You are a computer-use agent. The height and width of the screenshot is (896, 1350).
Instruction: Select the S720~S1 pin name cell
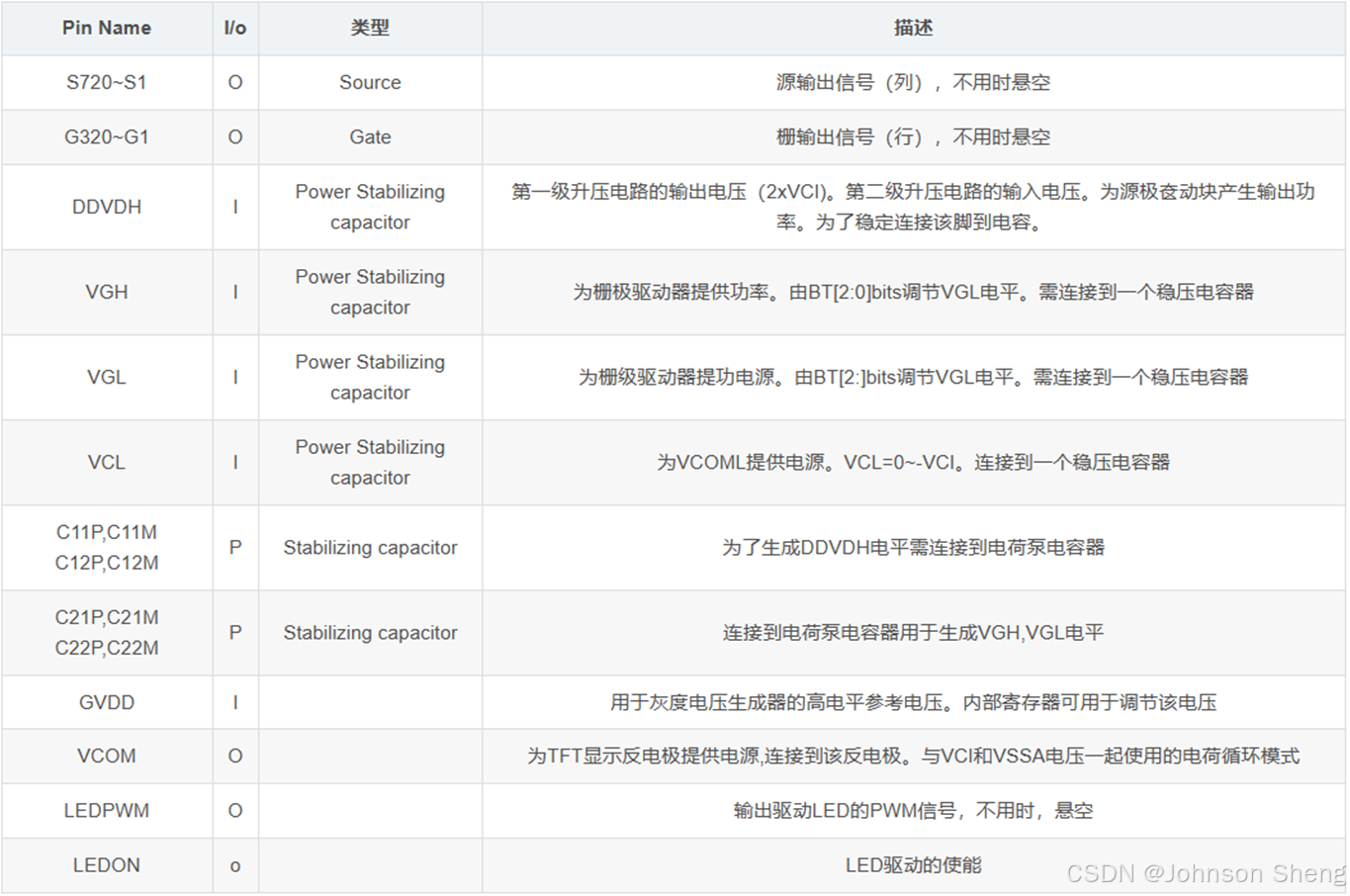[106, 82]
